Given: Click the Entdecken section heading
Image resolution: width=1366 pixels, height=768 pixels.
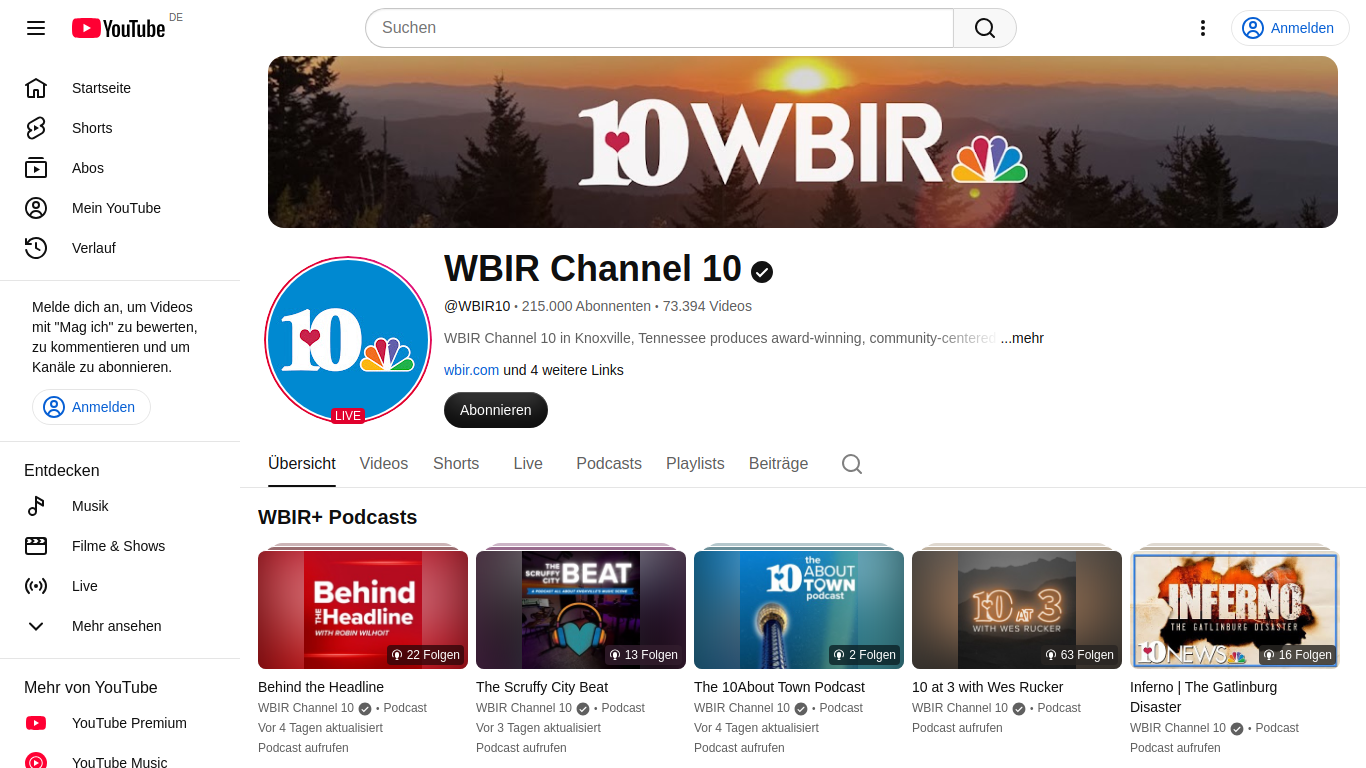Looking at the screenshot, I should (62, 470).
